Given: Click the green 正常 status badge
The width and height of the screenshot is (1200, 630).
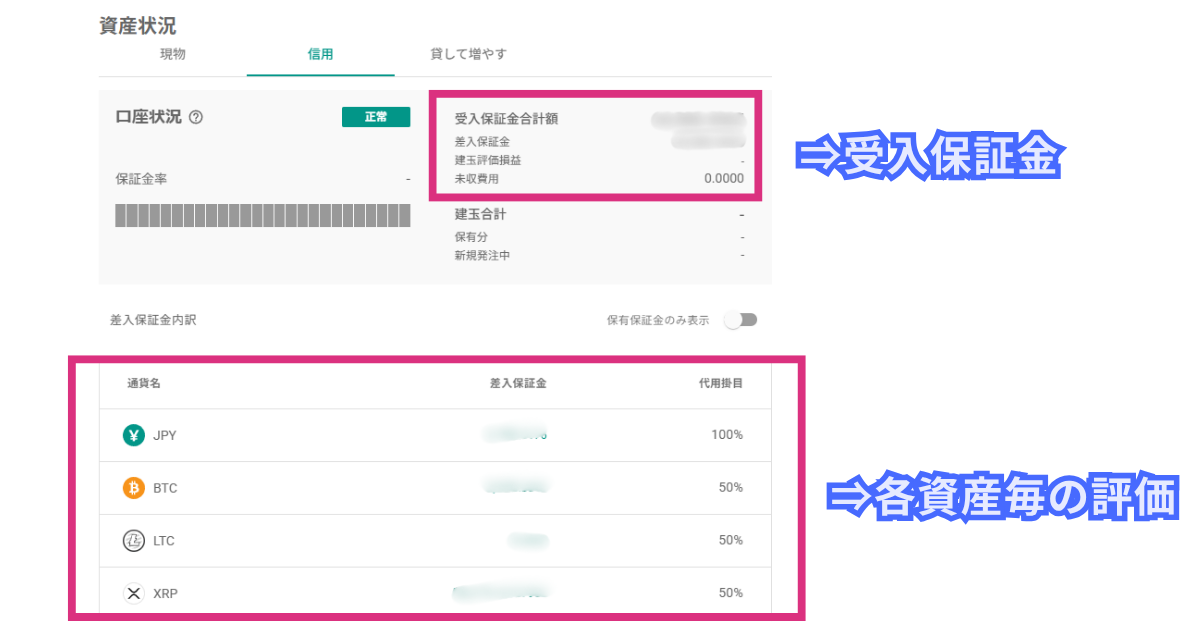Looking at the screenshot, I should click(376, 117).
